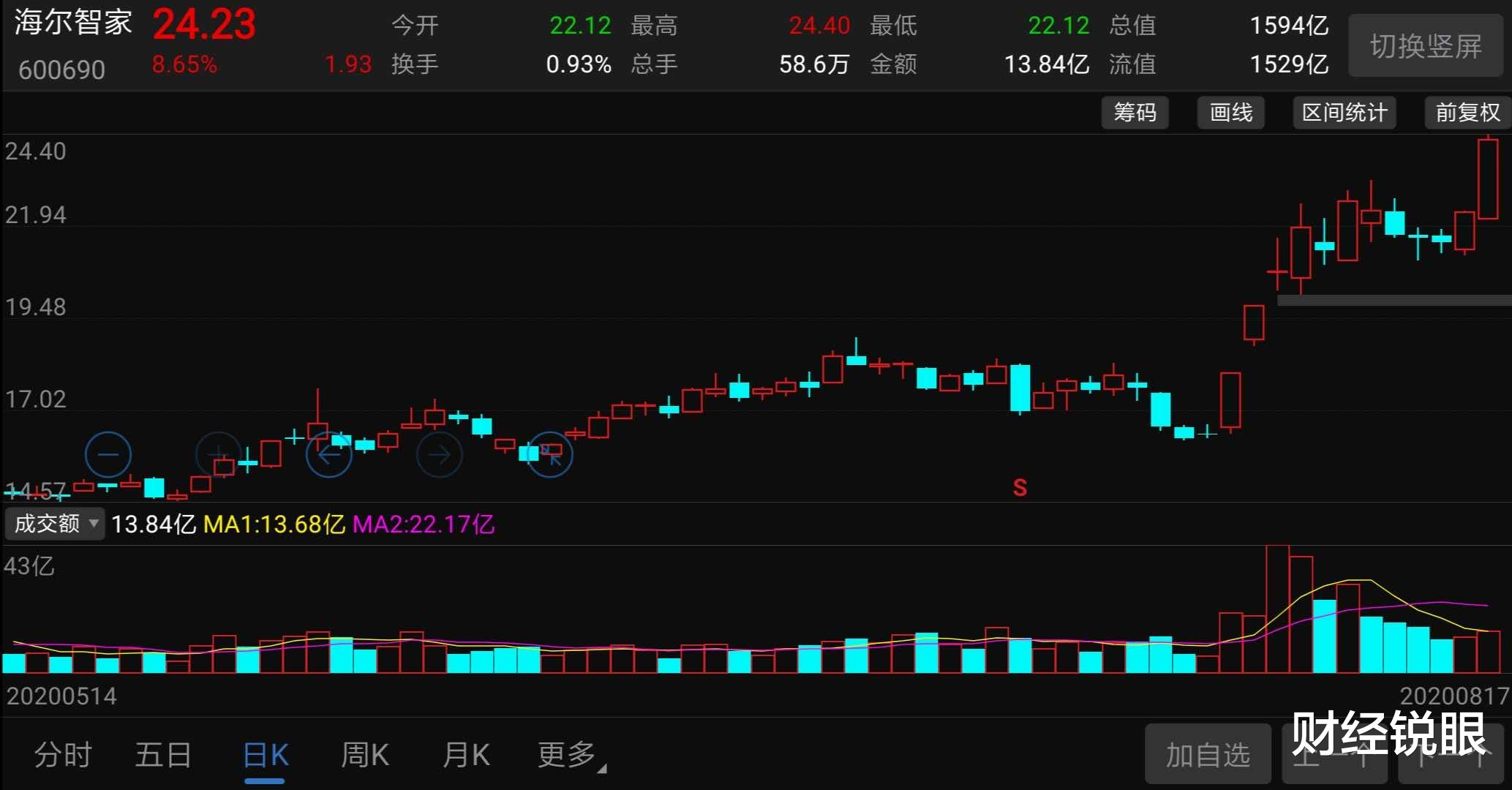Image resolution: width=1512 pixels, height=790 pixels.
Task: Tap the tallest red volume bar
Action: tap(1277, 609)
